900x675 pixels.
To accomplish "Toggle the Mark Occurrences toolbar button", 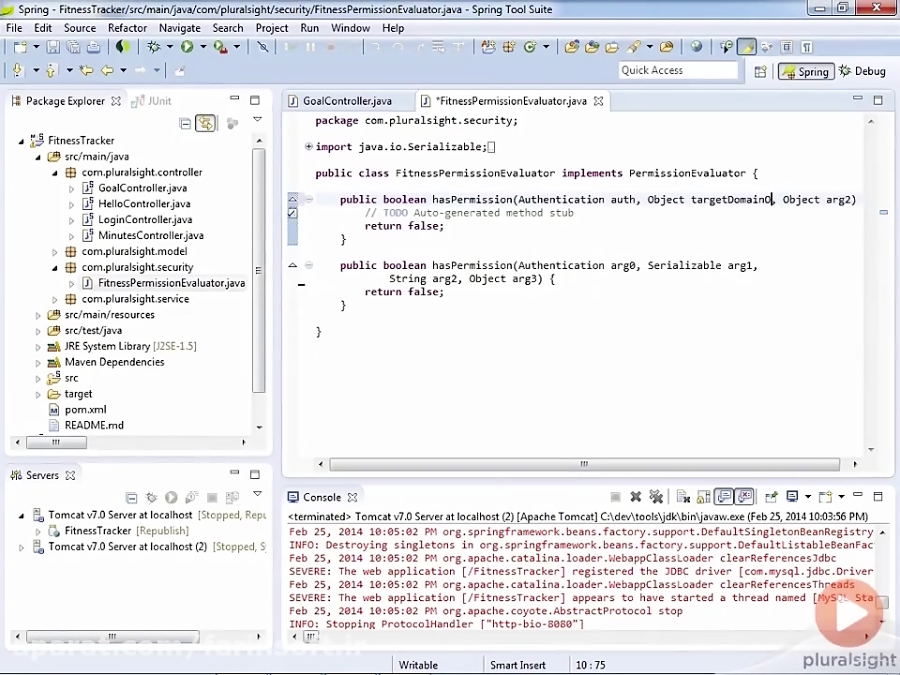I will [x=746, y=47].
